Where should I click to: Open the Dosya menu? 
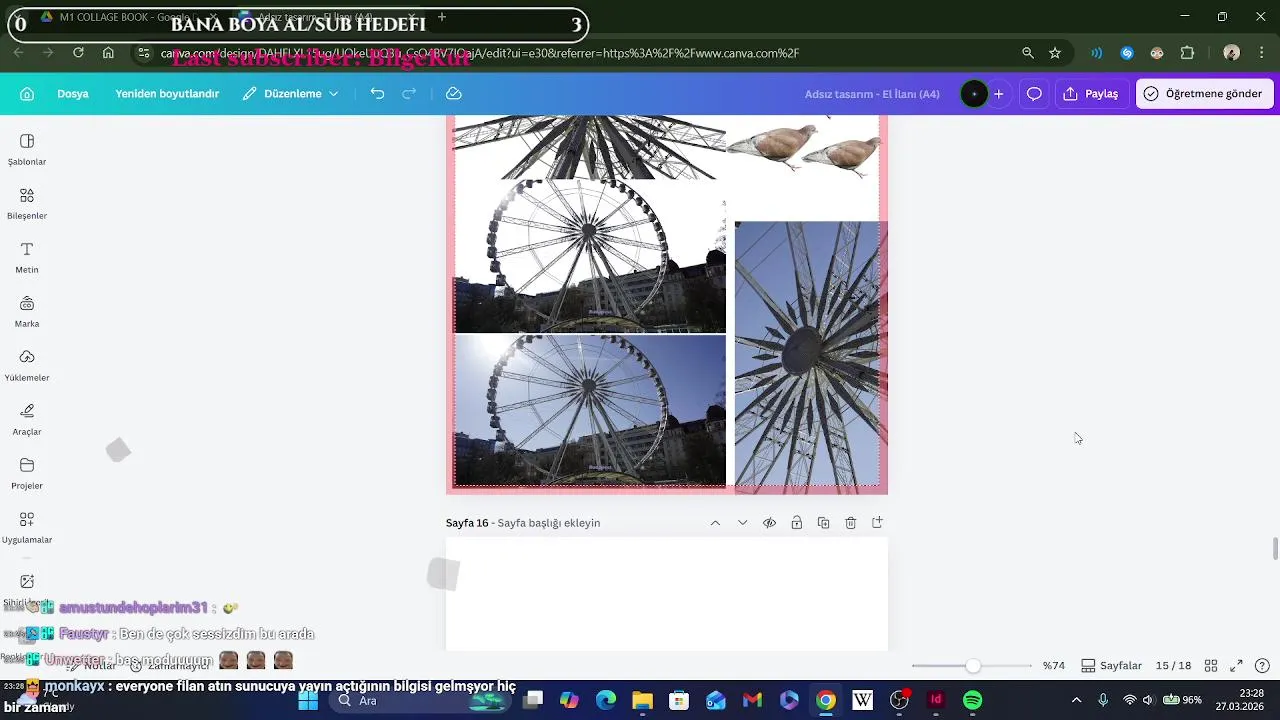(x=73, y=94)
